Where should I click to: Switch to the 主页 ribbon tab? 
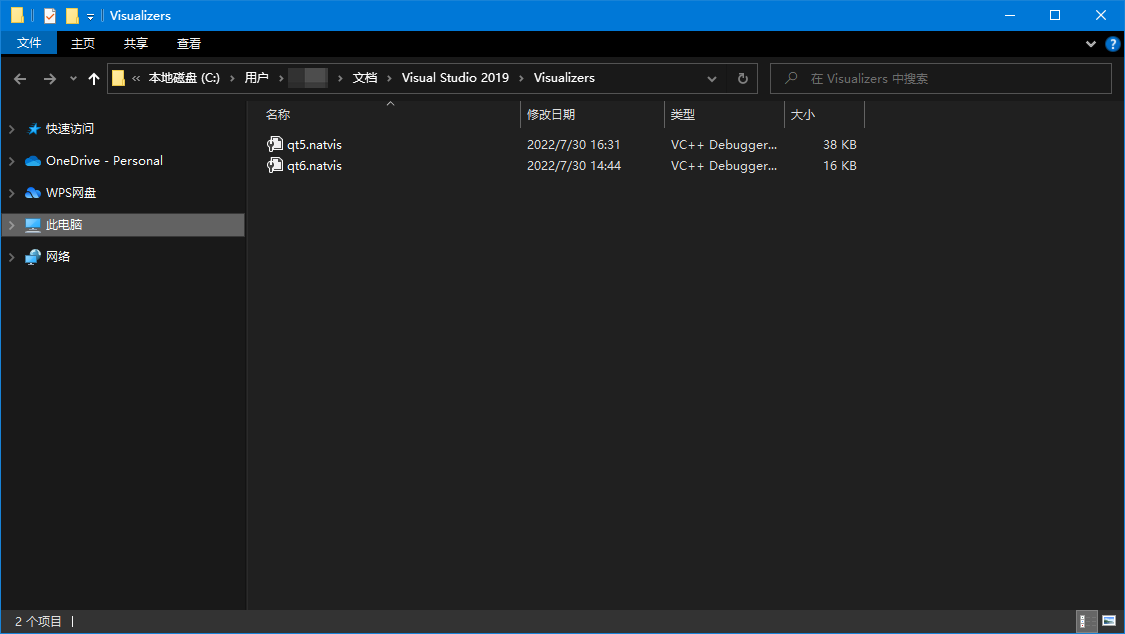pos(83,43)
